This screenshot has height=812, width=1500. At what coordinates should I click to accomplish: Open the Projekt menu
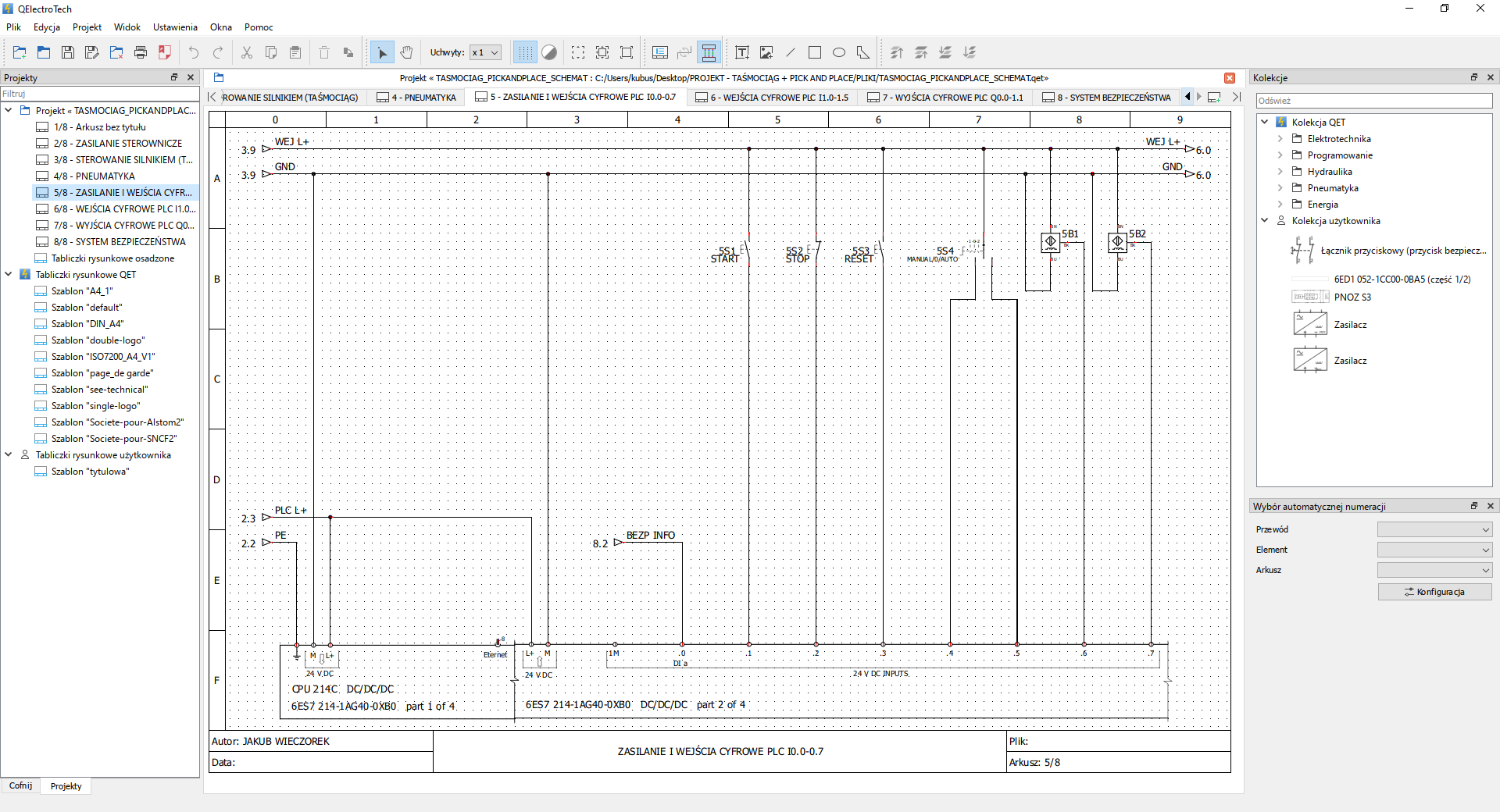[87, 27]
